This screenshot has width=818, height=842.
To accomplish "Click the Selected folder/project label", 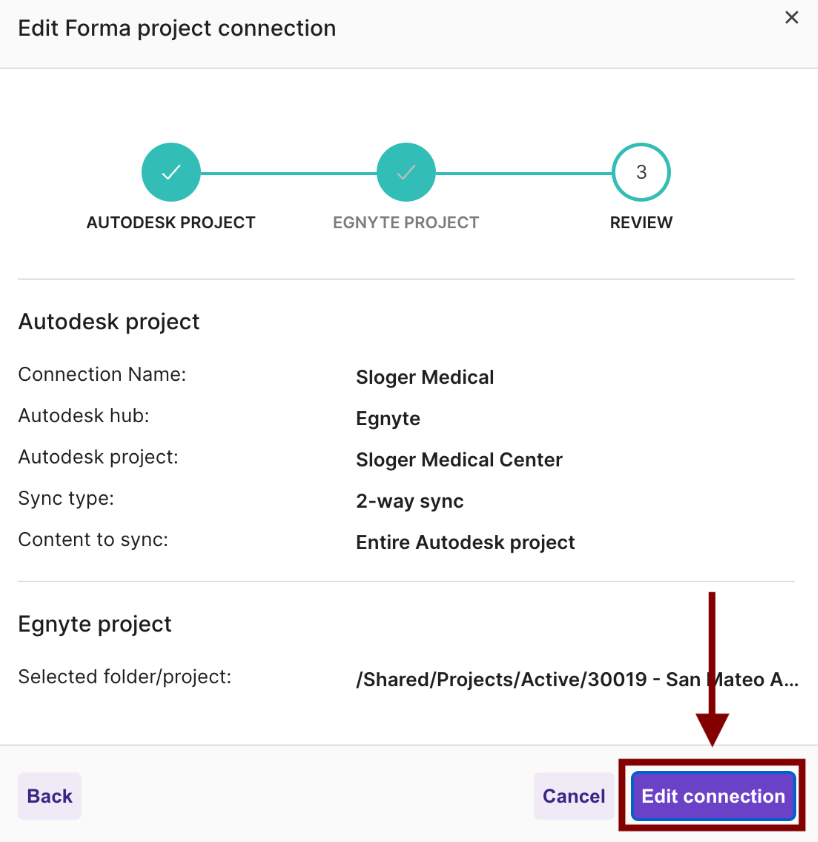I will pos(125,677).
